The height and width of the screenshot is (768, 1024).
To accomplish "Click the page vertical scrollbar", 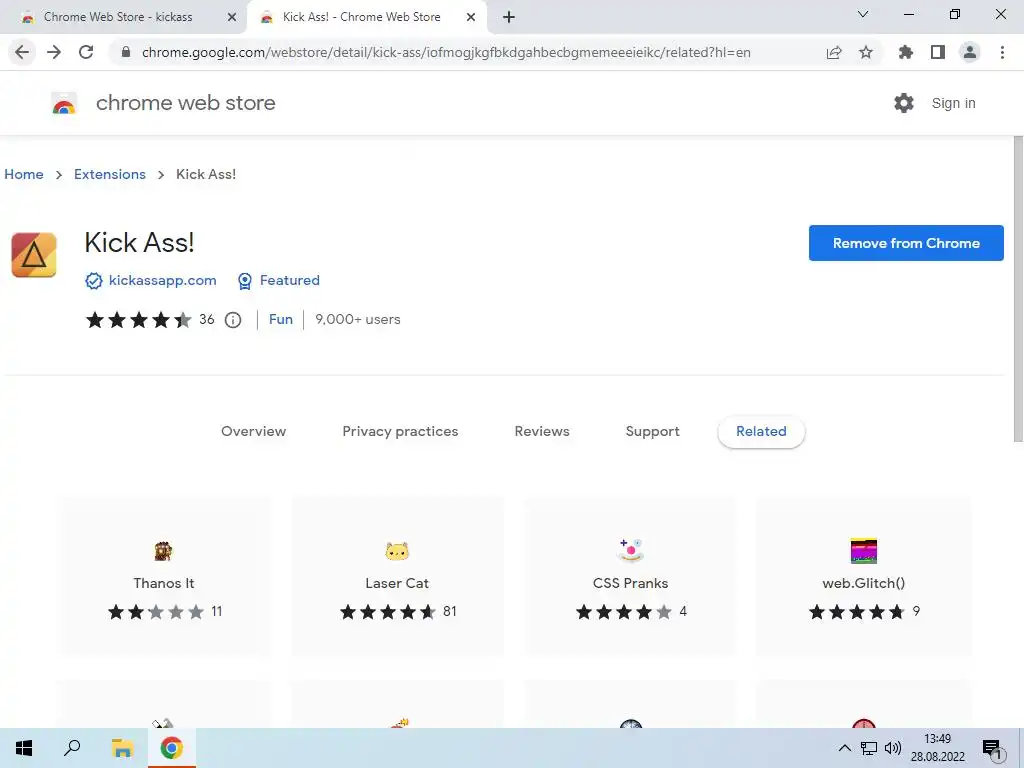I will pyautogui.click(x=1018, y=289).
